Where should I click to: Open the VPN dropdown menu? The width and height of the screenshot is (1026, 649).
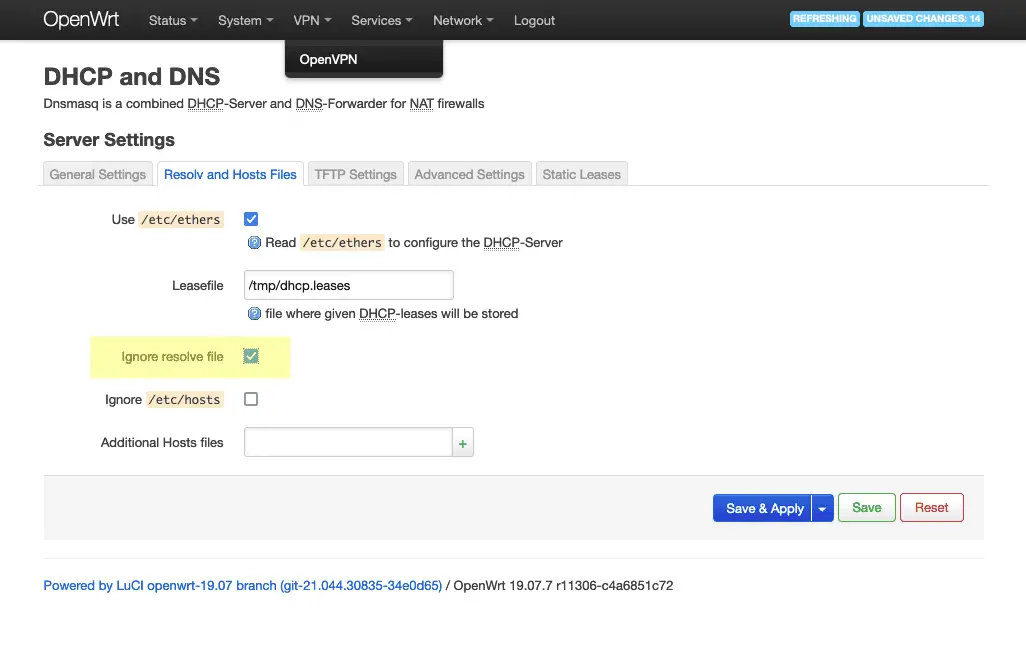coord(312,20)
